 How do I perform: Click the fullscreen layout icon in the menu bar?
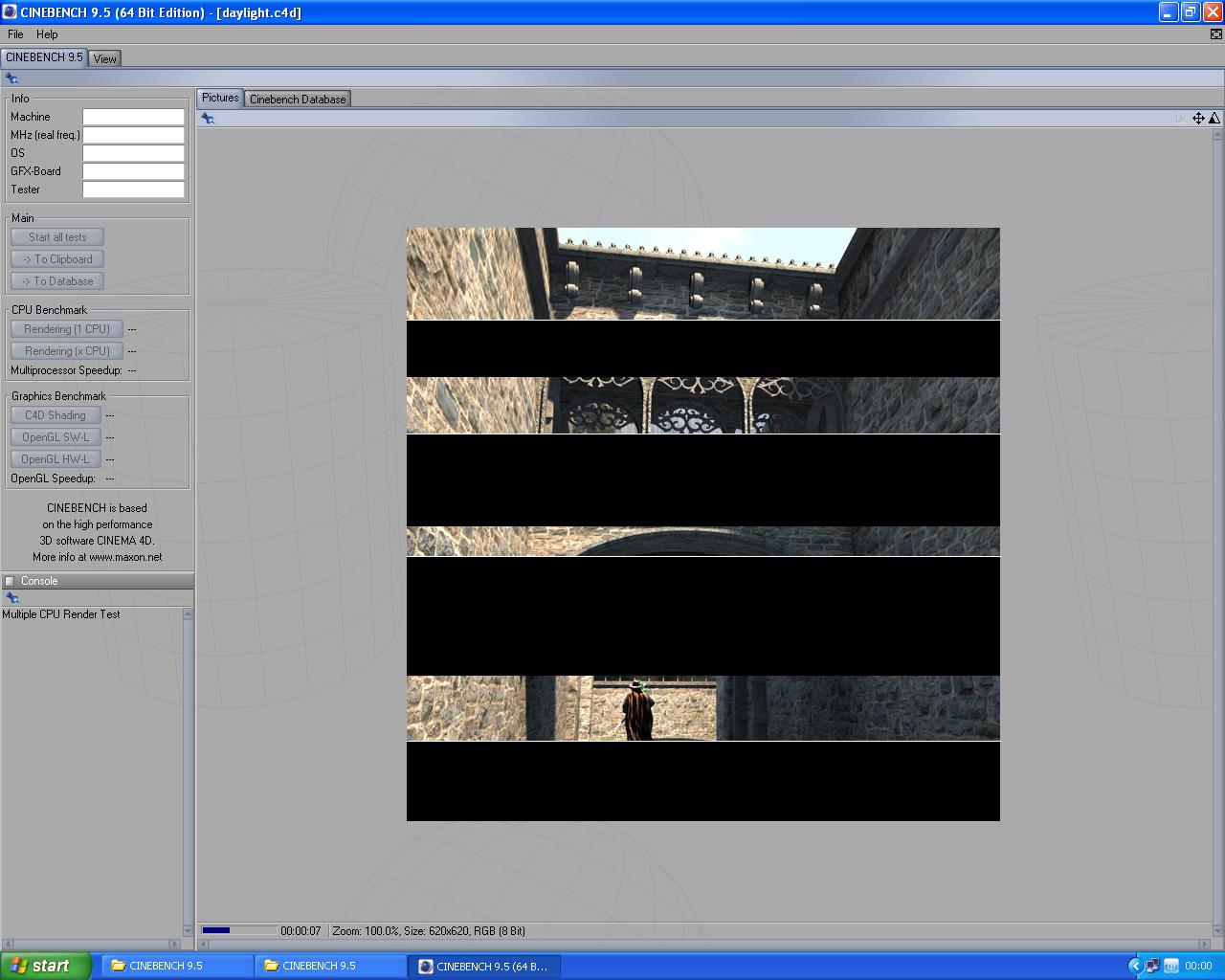click(1216, 34)
